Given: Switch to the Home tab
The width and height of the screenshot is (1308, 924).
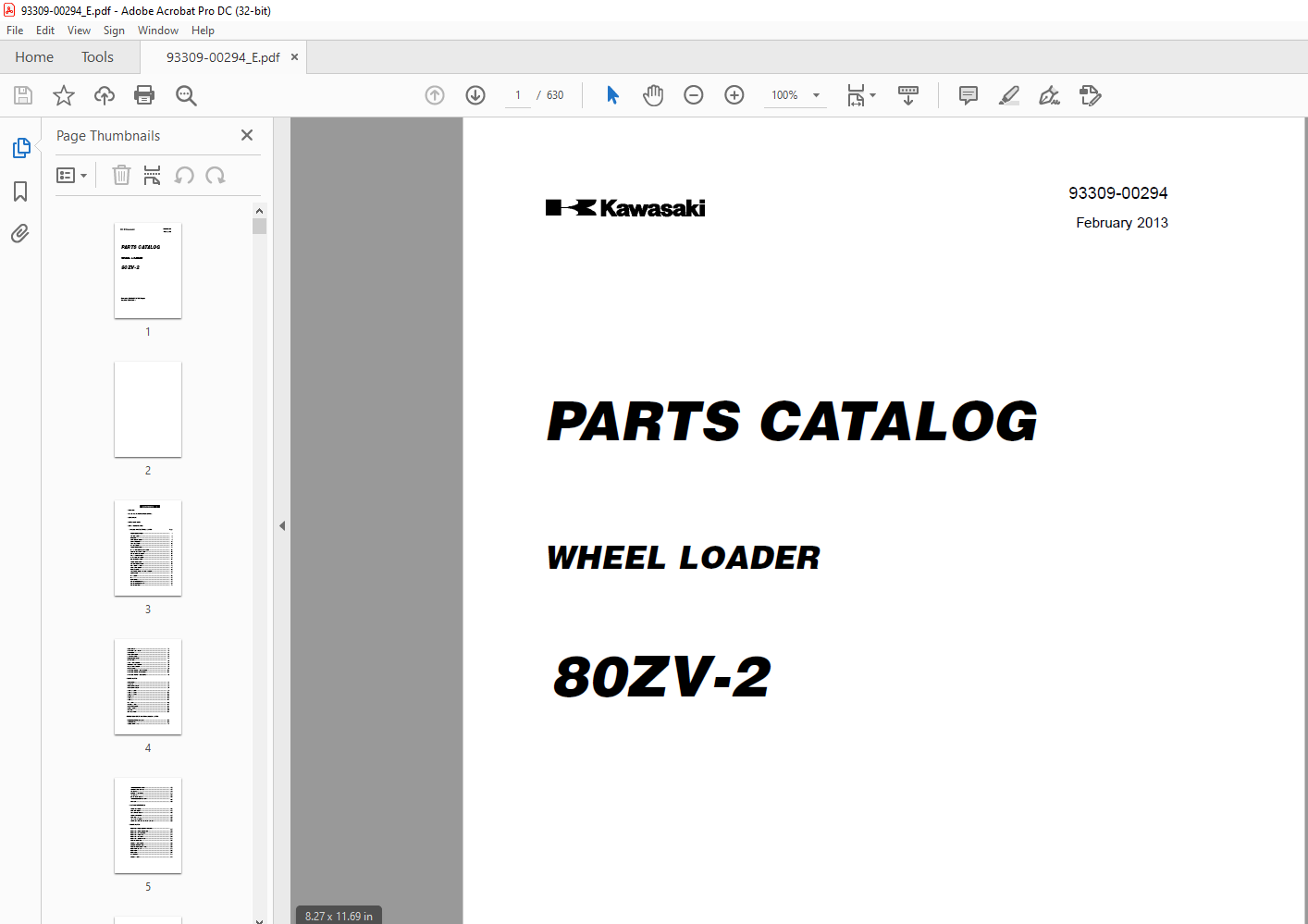Looking at the screenshot, I should [x=34, y=57].
